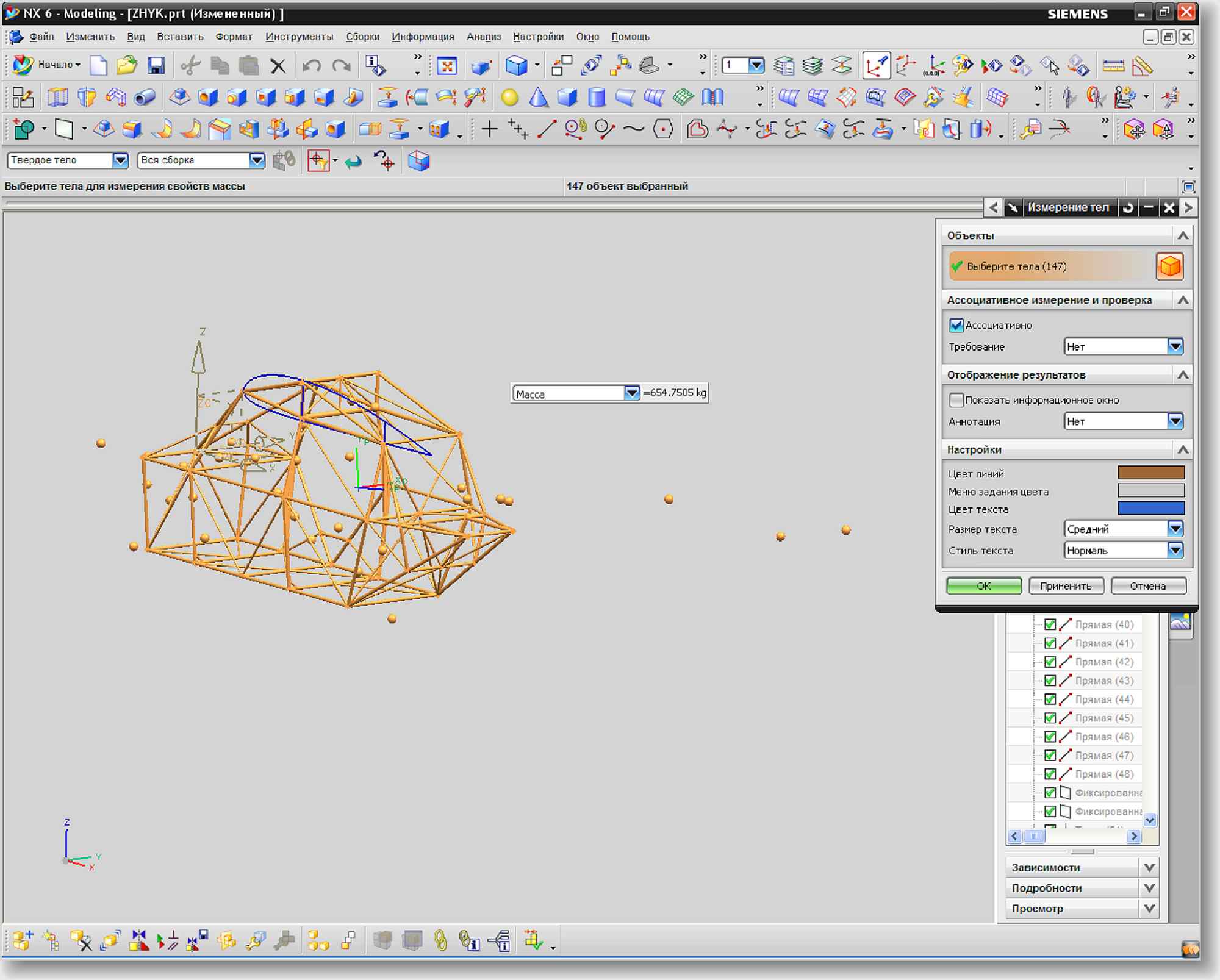
Task: Click the blue Цвет текста color swatch
Action: 1150,509
